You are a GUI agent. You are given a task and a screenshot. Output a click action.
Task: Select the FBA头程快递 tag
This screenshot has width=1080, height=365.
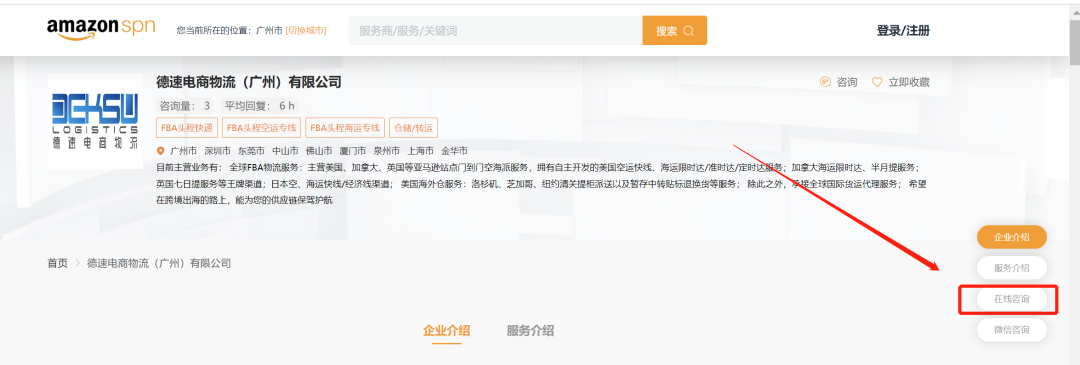coord(187,128)
